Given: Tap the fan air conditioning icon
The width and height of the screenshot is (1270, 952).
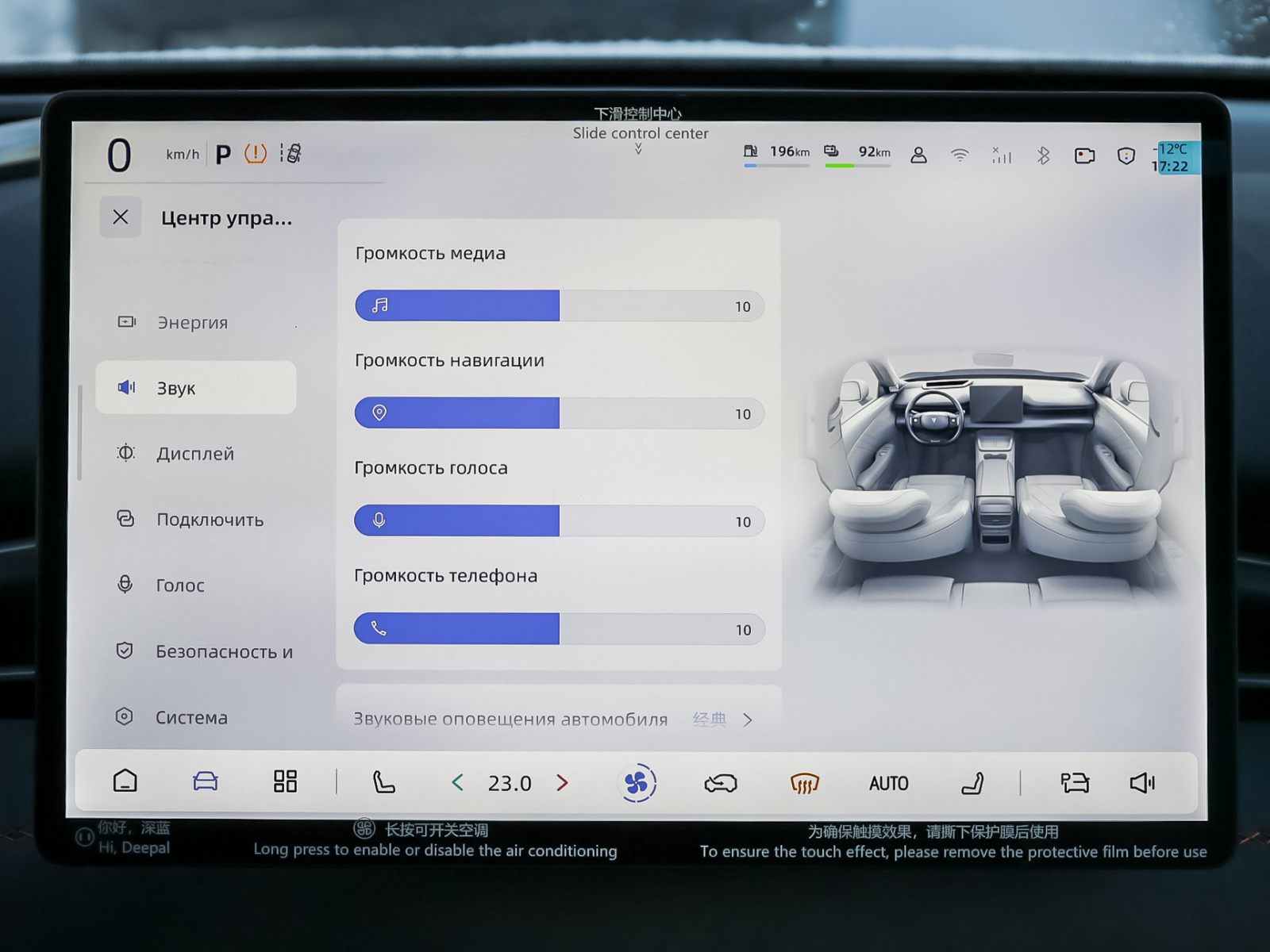Looking at the screenshot, I should (637, 783).
